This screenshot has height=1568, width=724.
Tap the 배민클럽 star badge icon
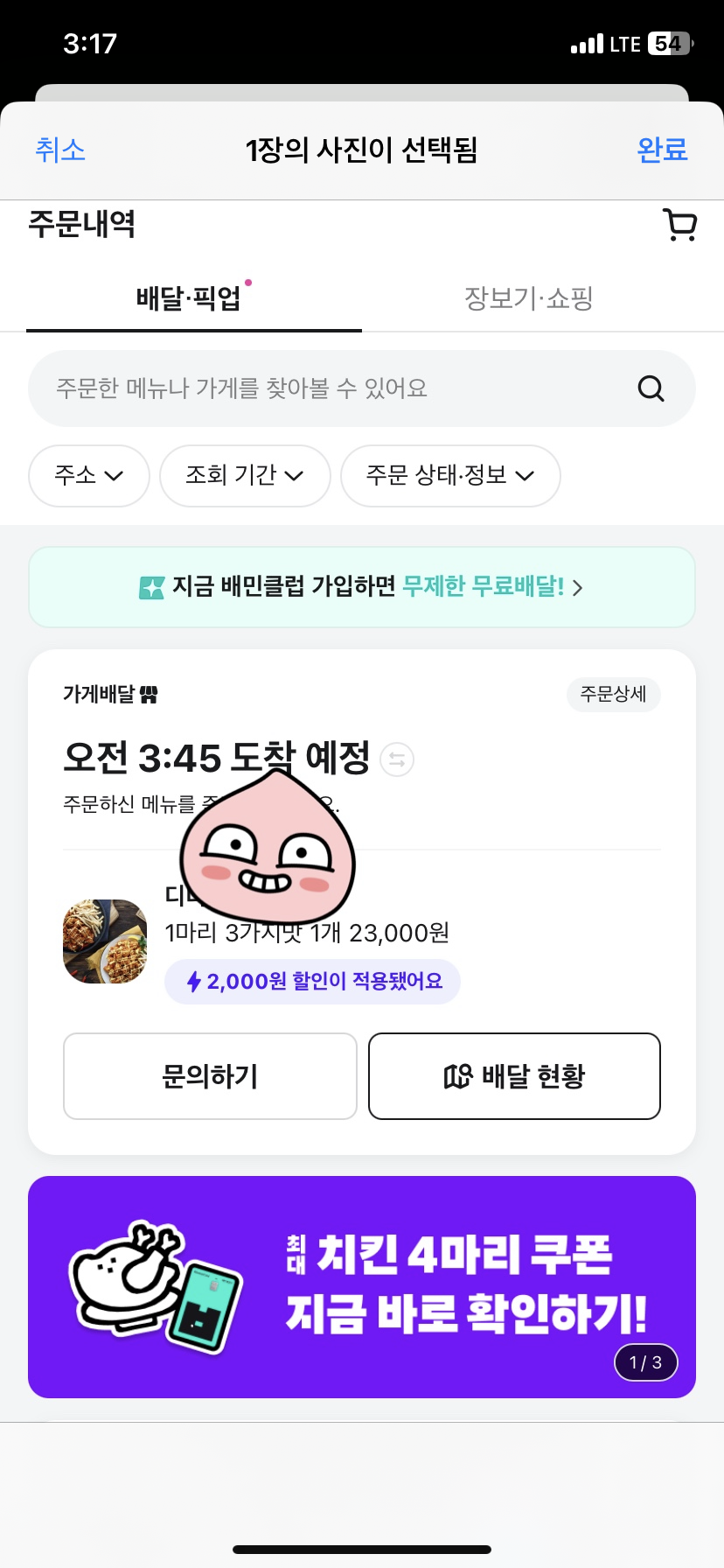coord(152,587)
